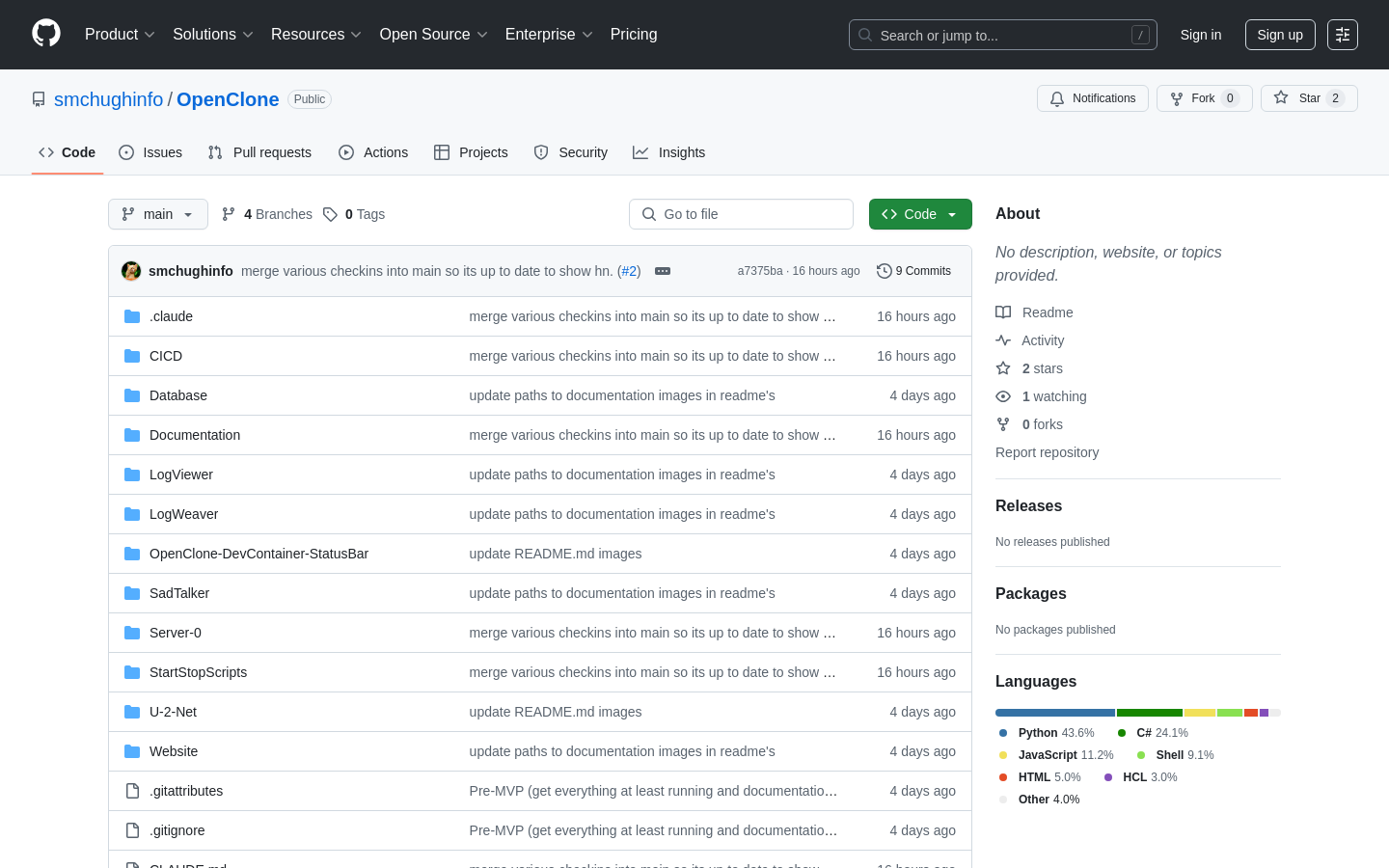The image size is (1389, 868).
Task: Click the star icon in Star button
Action: [x=1281, y=97]
